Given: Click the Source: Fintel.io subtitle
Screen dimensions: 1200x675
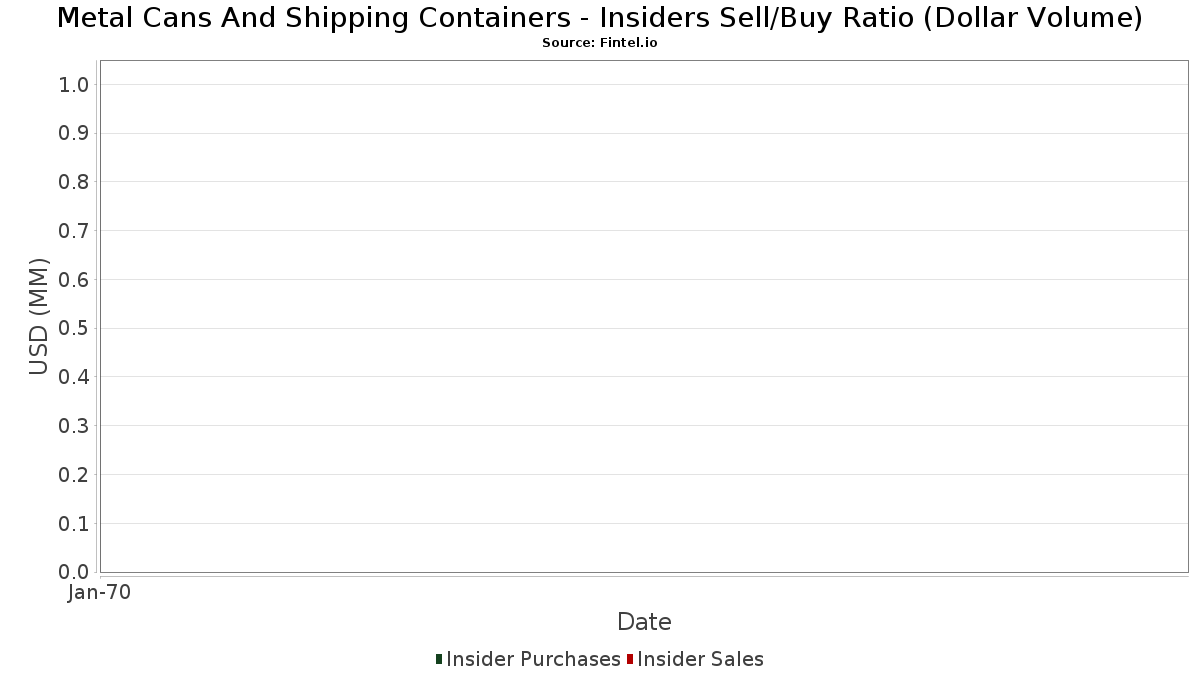Looking at the screenshot, I should pyautogui.click(x=600, y=43).
